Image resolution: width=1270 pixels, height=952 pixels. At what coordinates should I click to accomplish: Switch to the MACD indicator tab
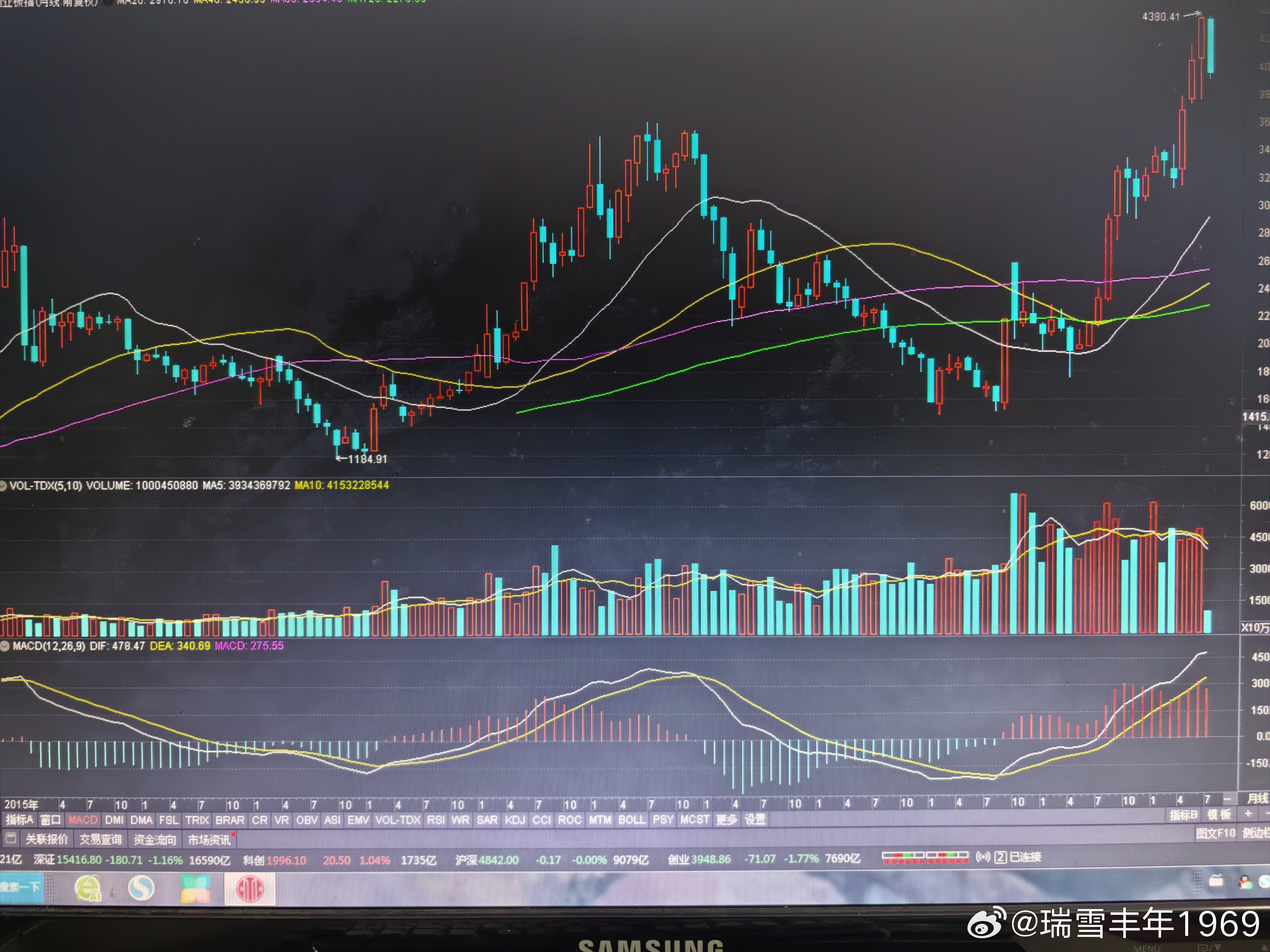point(83,820)
